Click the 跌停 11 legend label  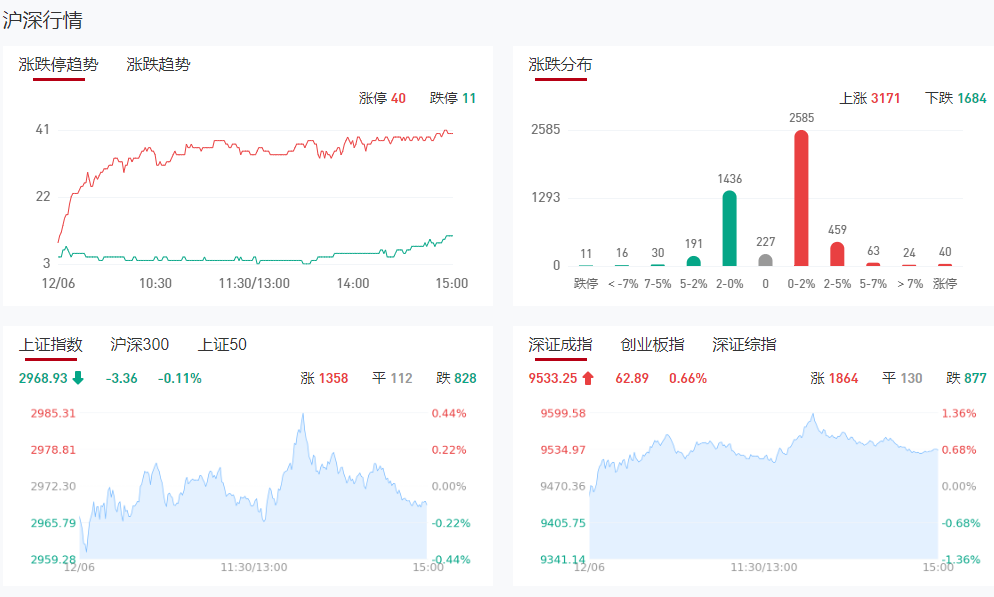tap(453, 98)
